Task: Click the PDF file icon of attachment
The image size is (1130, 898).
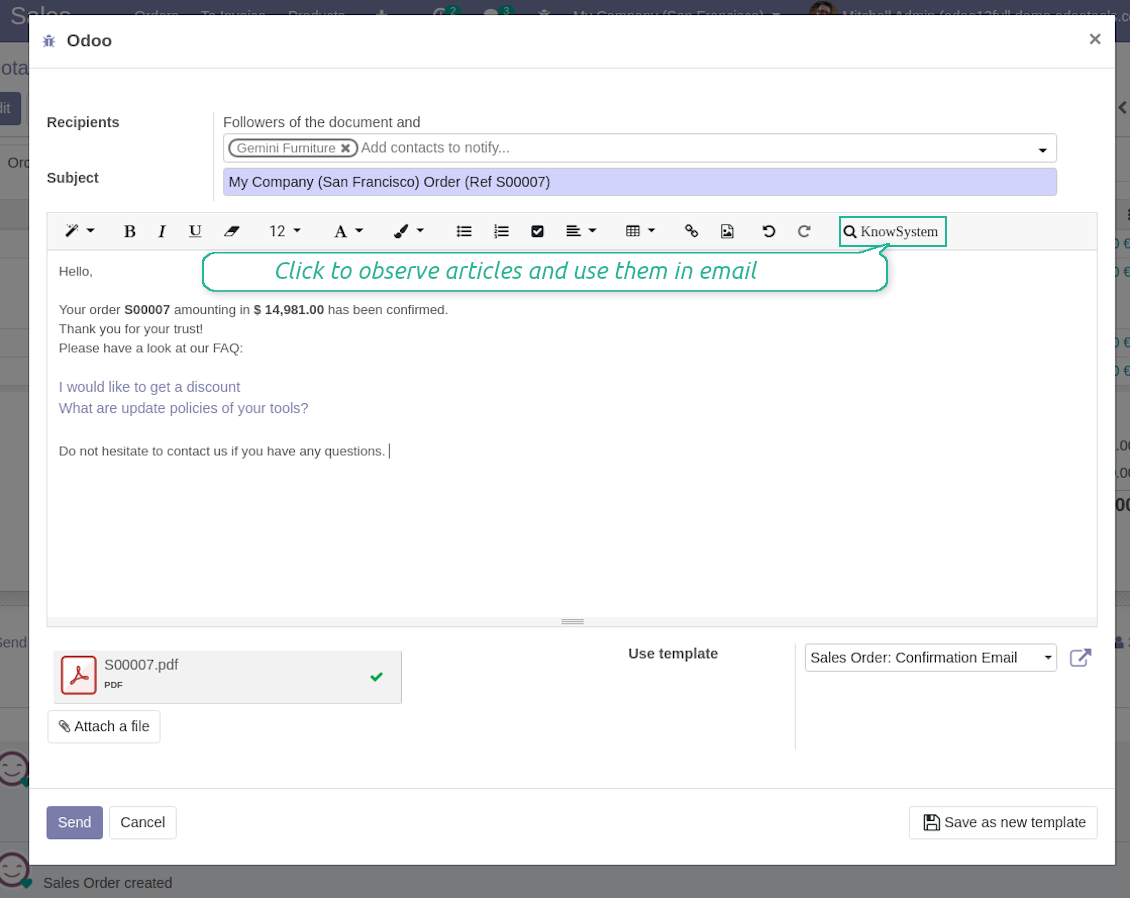Action: [79, 675]
